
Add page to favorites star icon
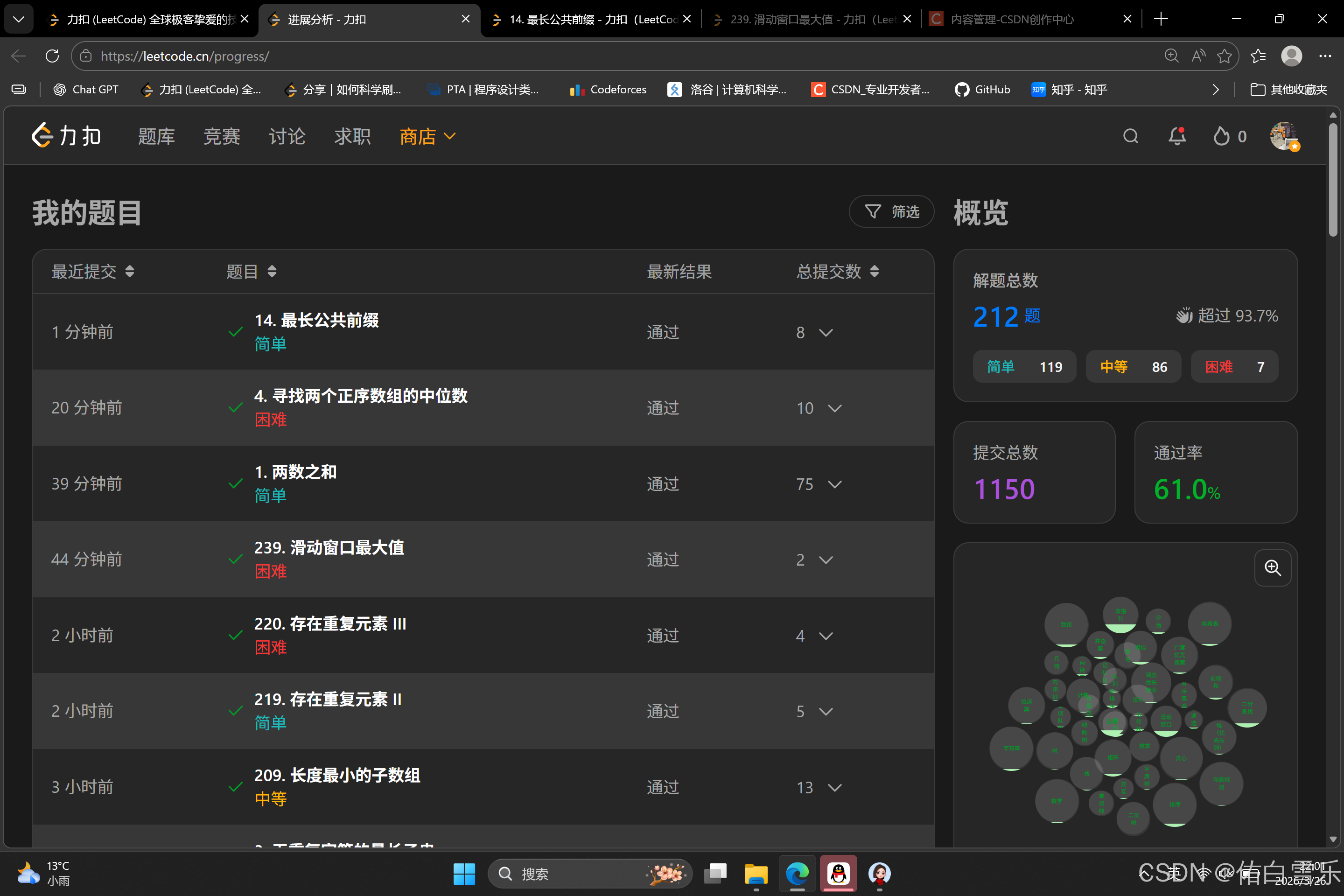1224,56
